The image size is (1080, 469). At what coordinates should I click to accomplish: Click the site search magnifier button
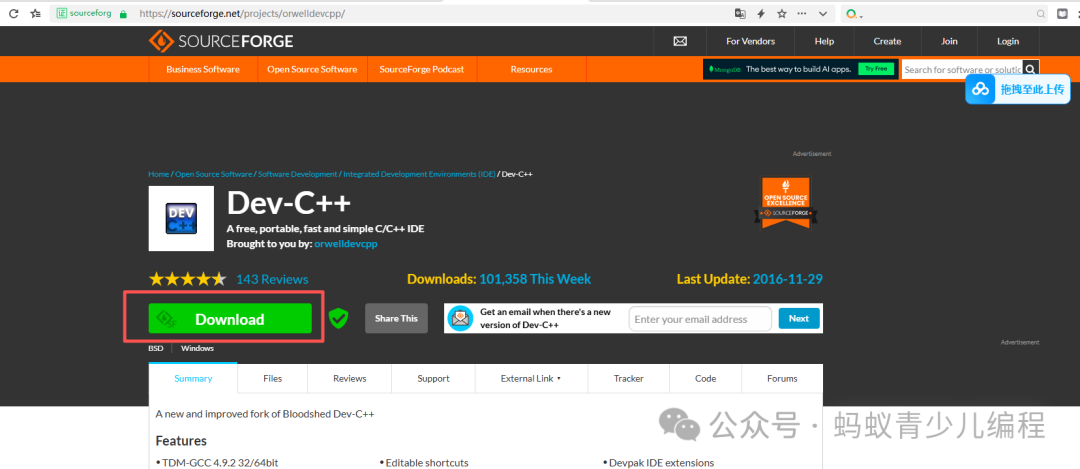pyautogui.click(x=1030, y=70)
